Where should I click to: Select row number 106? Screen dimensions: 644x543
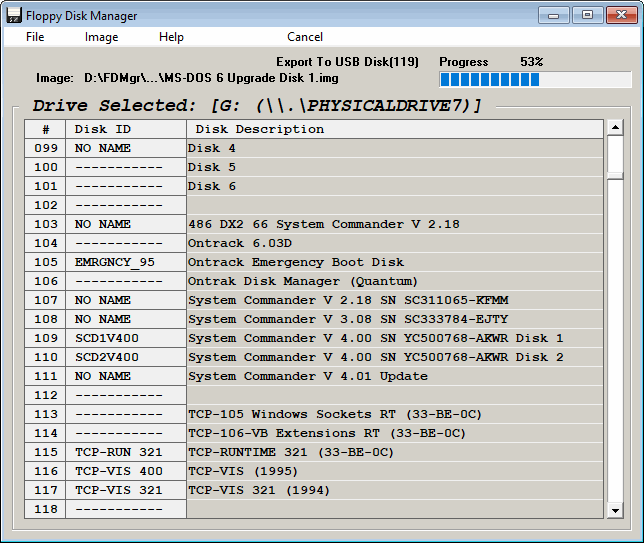tap(45, 281)
